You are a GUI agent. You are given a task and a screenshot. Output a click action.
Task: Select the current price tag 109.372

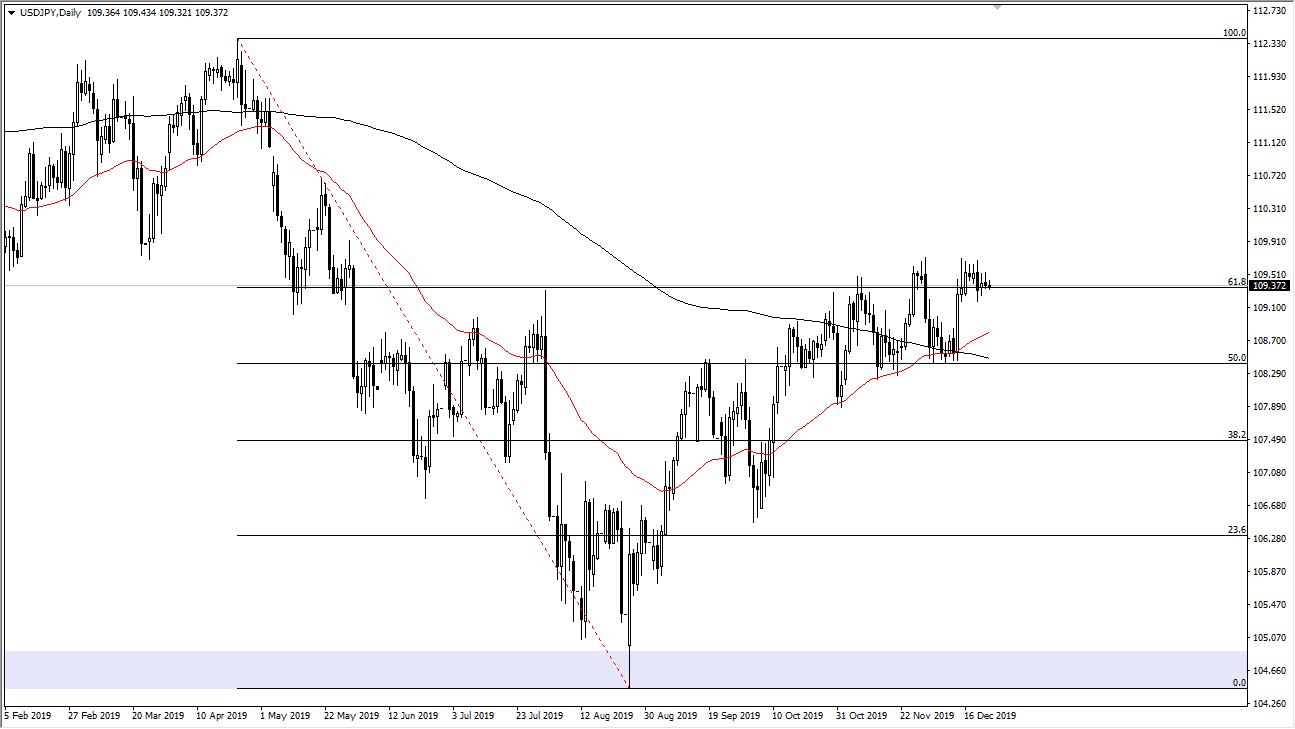(1271, 287)
